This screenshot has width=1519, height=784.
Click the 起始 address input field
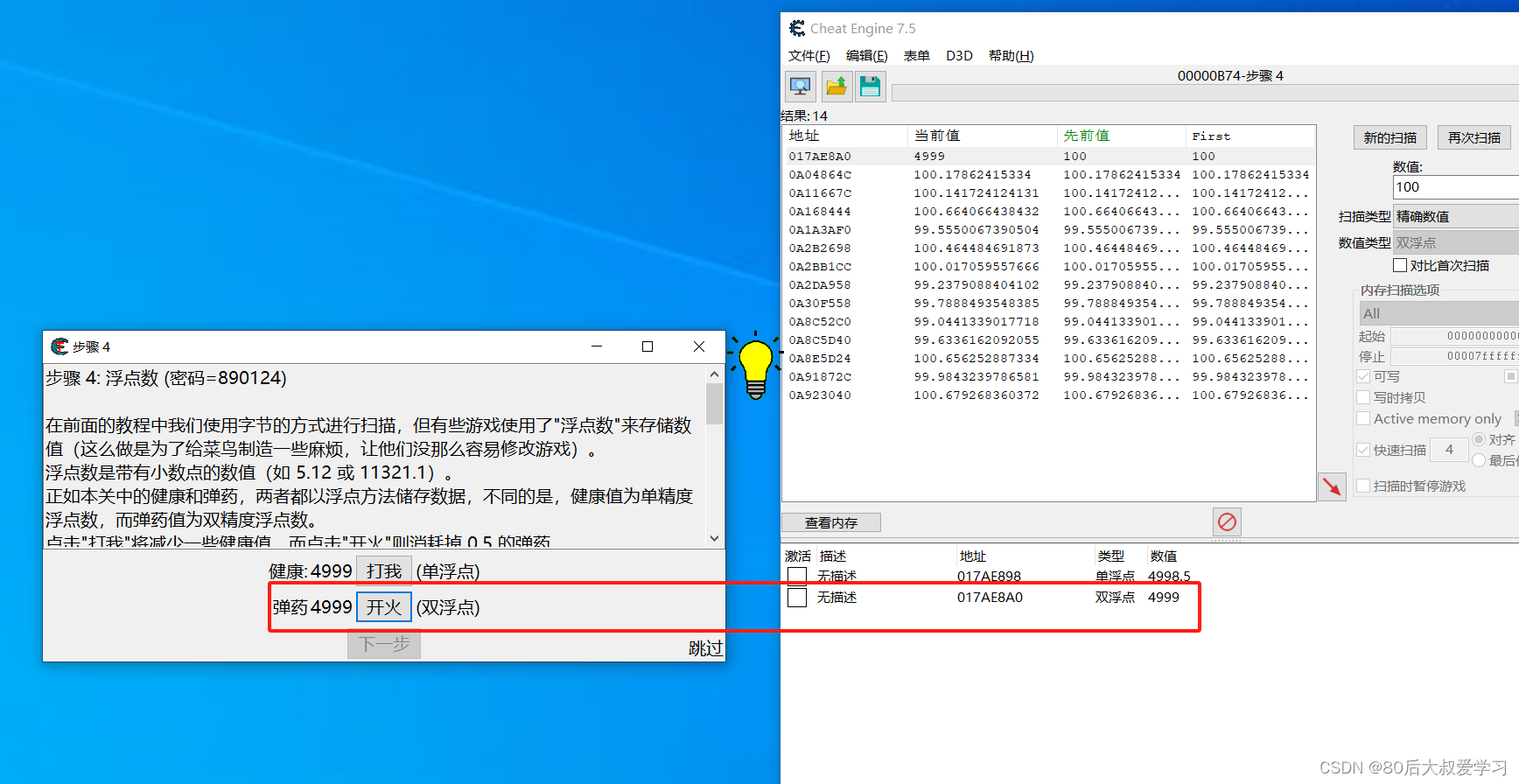[x=1454, y=336]
